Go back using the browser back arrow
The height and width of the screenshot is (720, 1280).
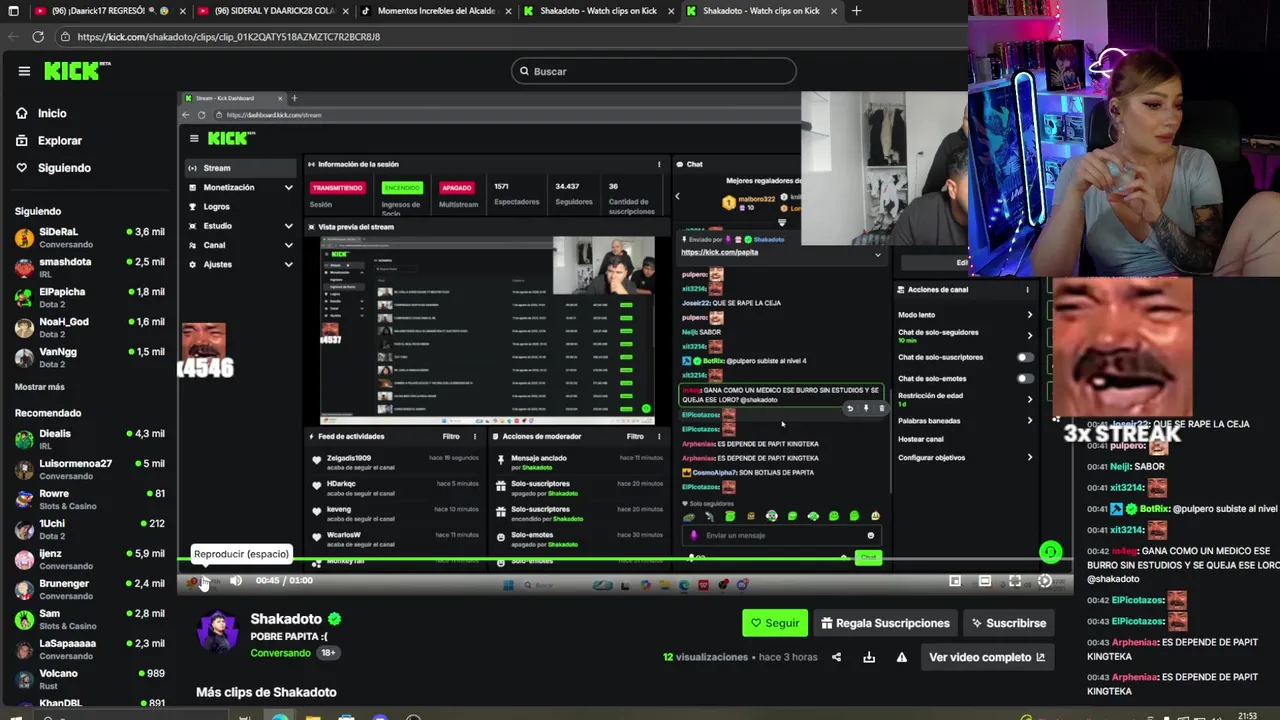click(x=13, y=36)
